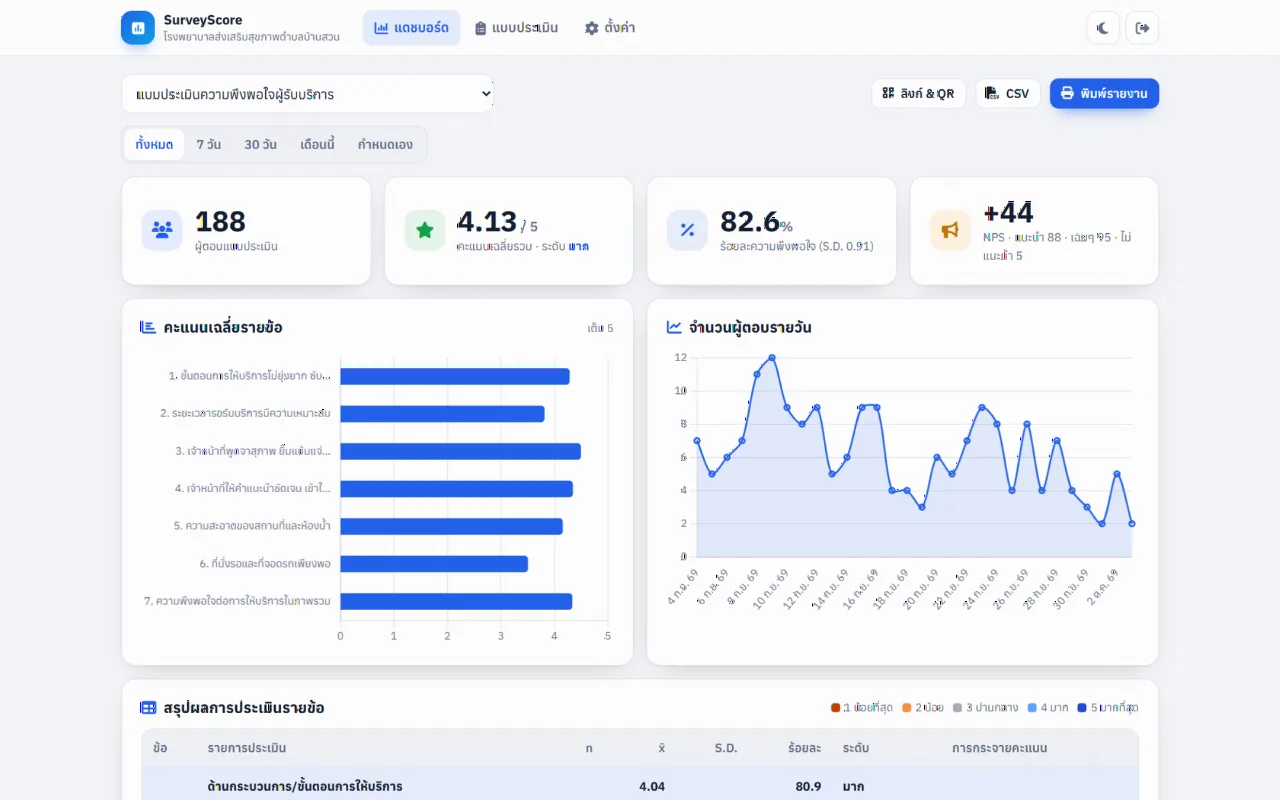Click the green star icon beside 4.13
Screen dimensions: 1280x800
[x=425, y=230]
